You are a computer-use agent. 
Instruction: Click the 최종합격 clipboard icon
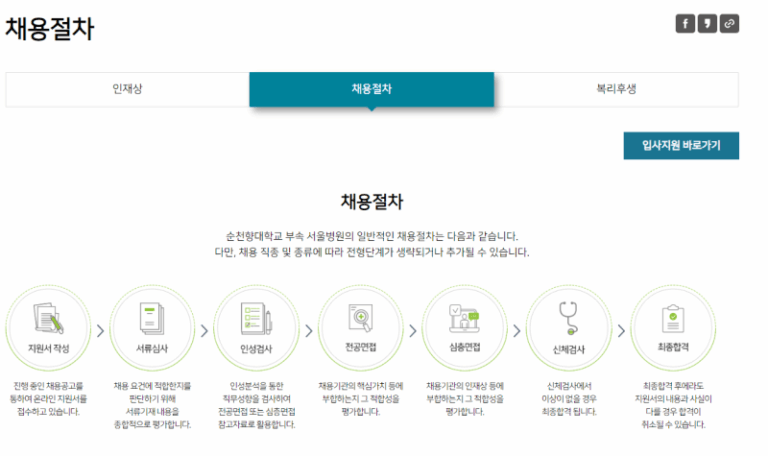[672, 317]
